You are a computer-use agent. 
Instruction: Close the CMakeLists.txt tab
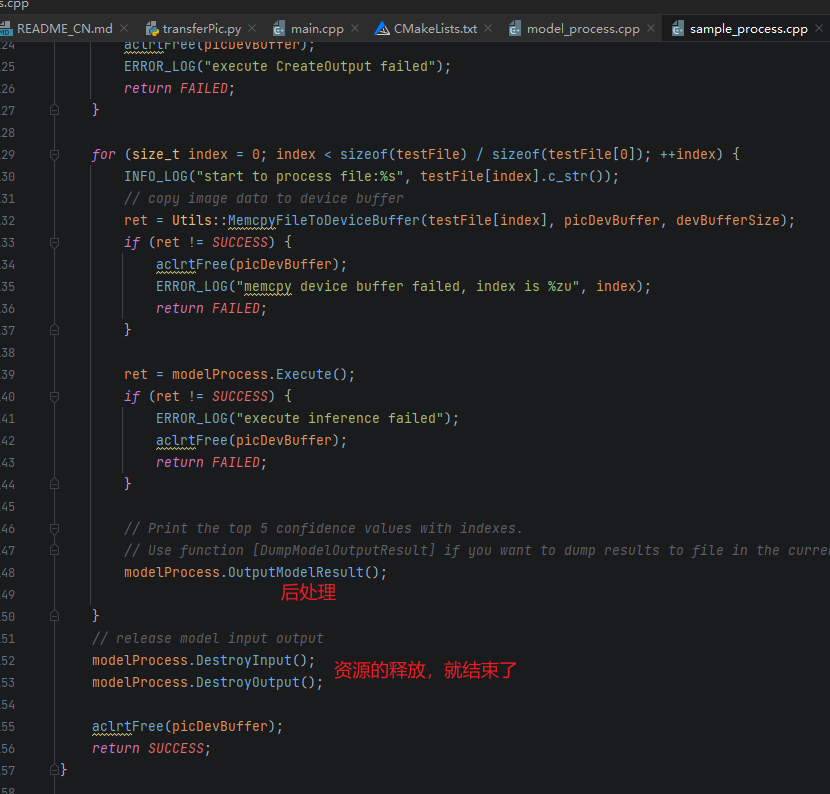coord(488,28)
